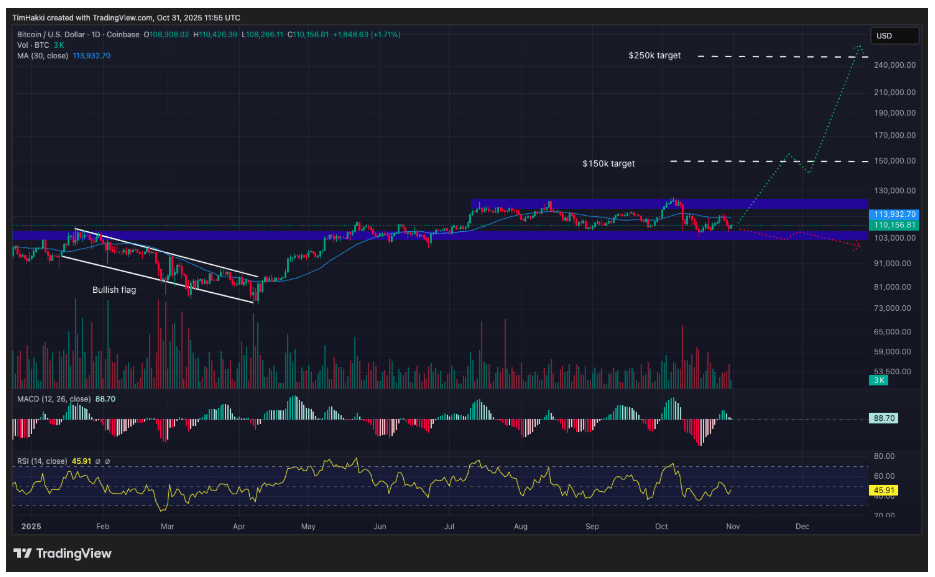Click the '$250k target' annotation label

coord(654,55)
